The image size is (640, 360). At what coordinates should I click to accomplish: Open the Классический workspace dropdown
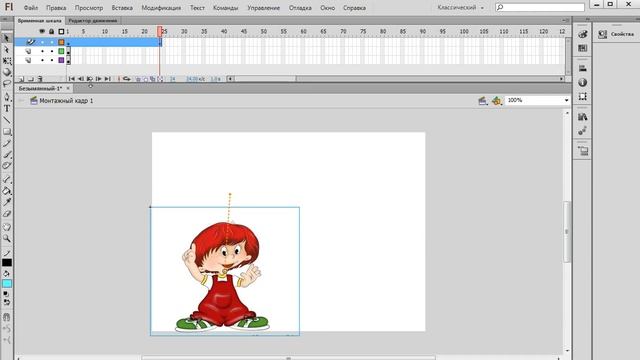pyautogui.click(x=460, y=7)
